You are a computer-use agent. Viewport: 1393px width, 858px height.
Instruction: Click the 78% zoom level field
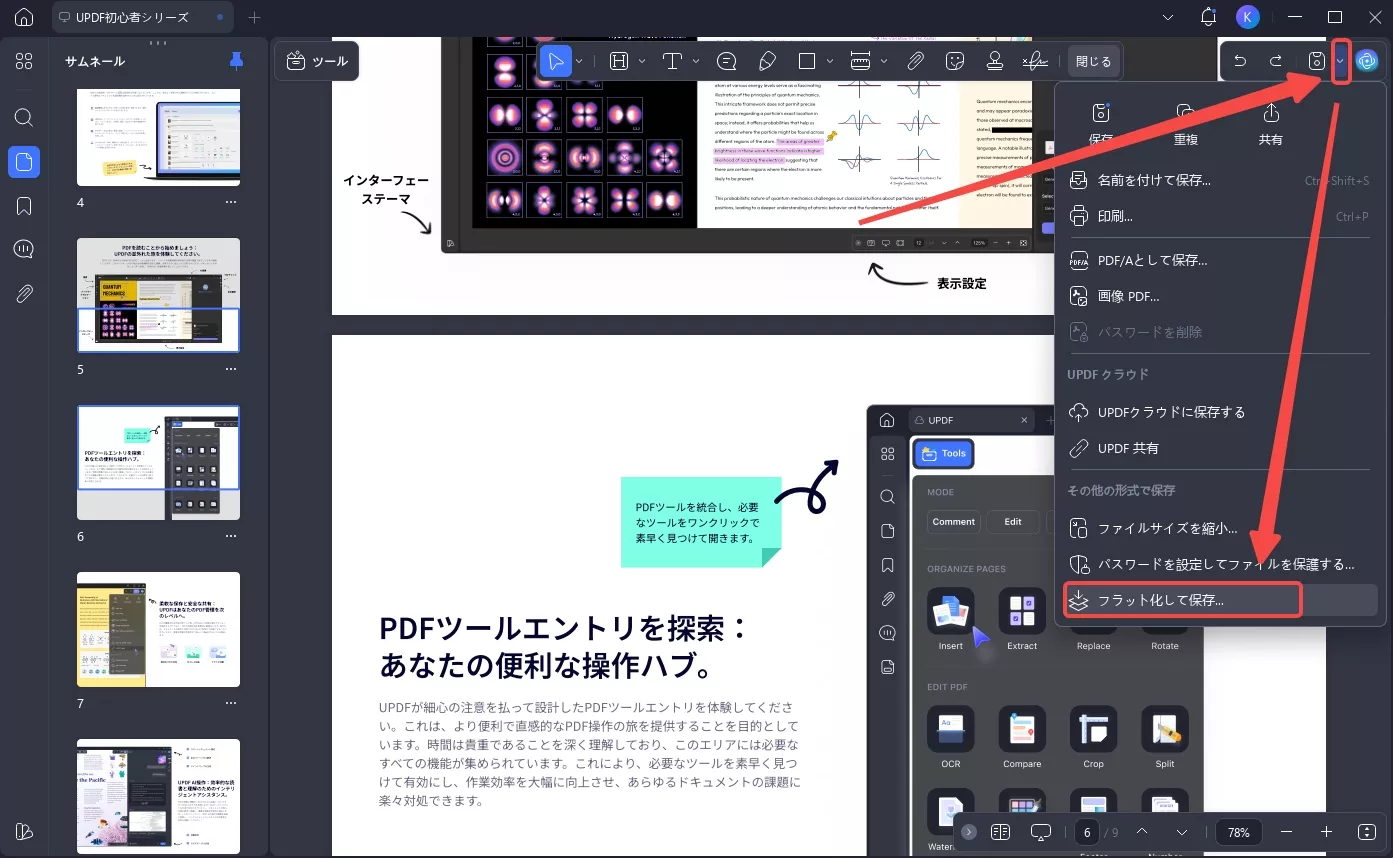[x=1239, y=832]
